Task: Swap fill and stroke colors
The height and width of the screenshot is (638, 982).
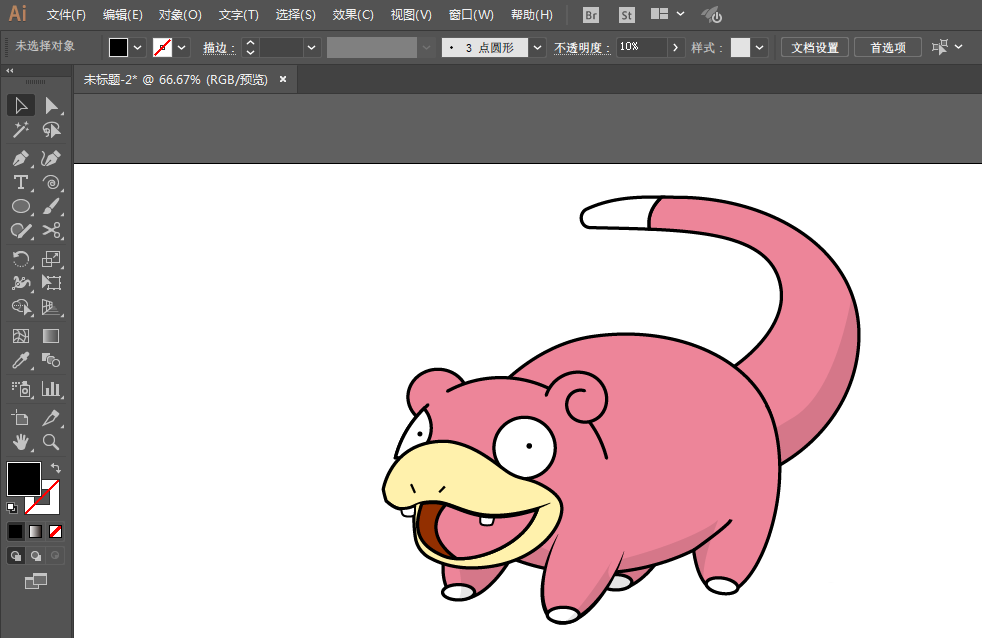Action: click(x=55, y=468)
